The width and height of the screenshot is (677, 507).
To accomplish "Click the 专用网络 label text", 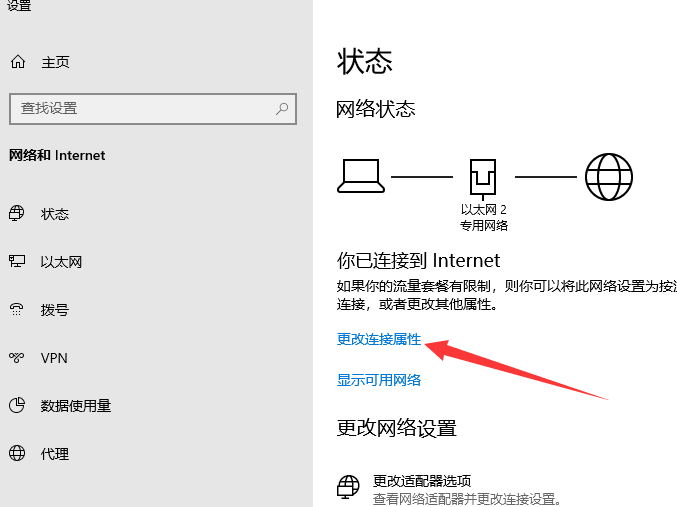I will pyautogui.click(x=484, y=225).
